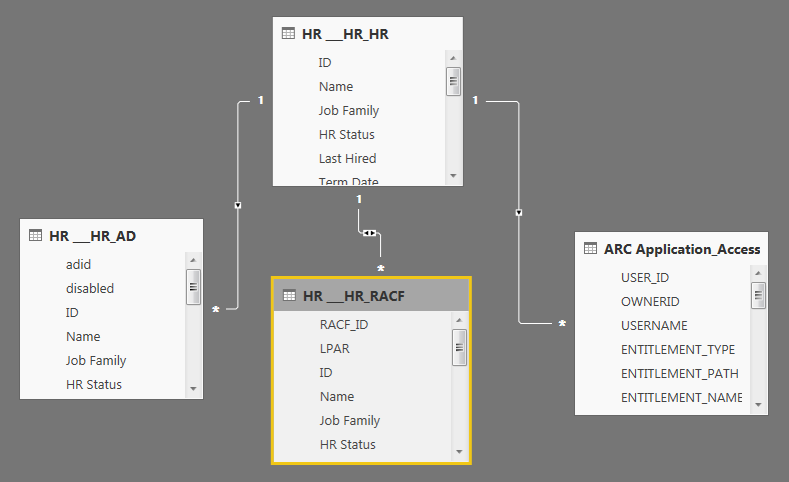The image size is (789, 482).
Task: Click scroll down arrow in HR__HR_RACF table
Action: (459, 452)
